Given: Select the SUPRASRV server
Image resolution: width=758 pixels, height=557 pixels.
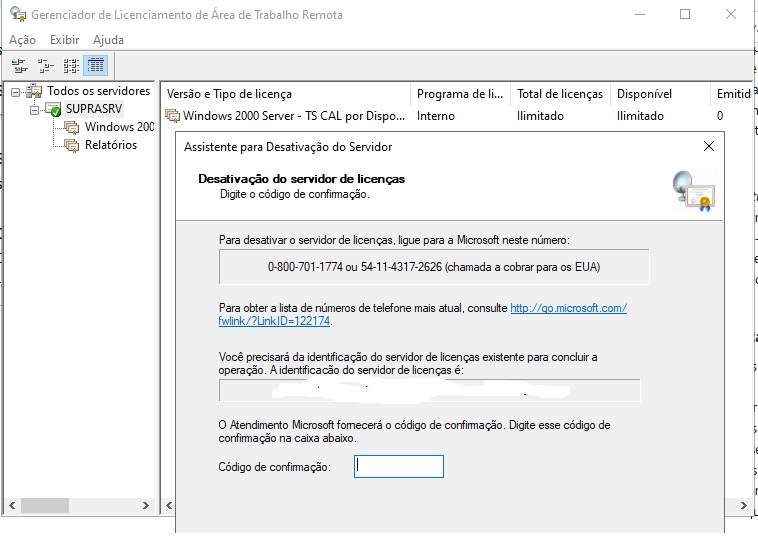Looking at the screenshot, I should (x=94, y=109).
